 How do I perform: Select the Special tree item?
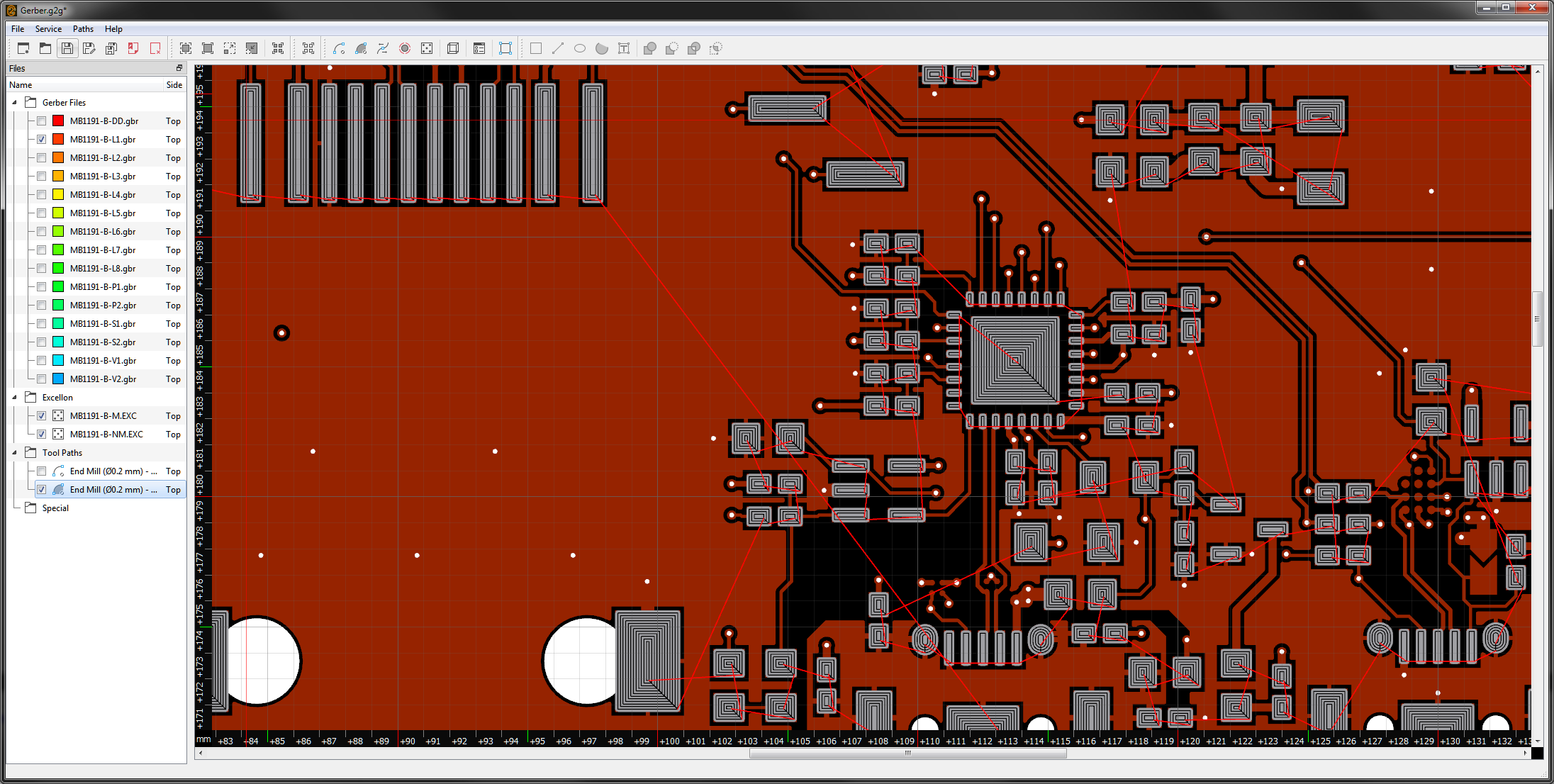55,508
